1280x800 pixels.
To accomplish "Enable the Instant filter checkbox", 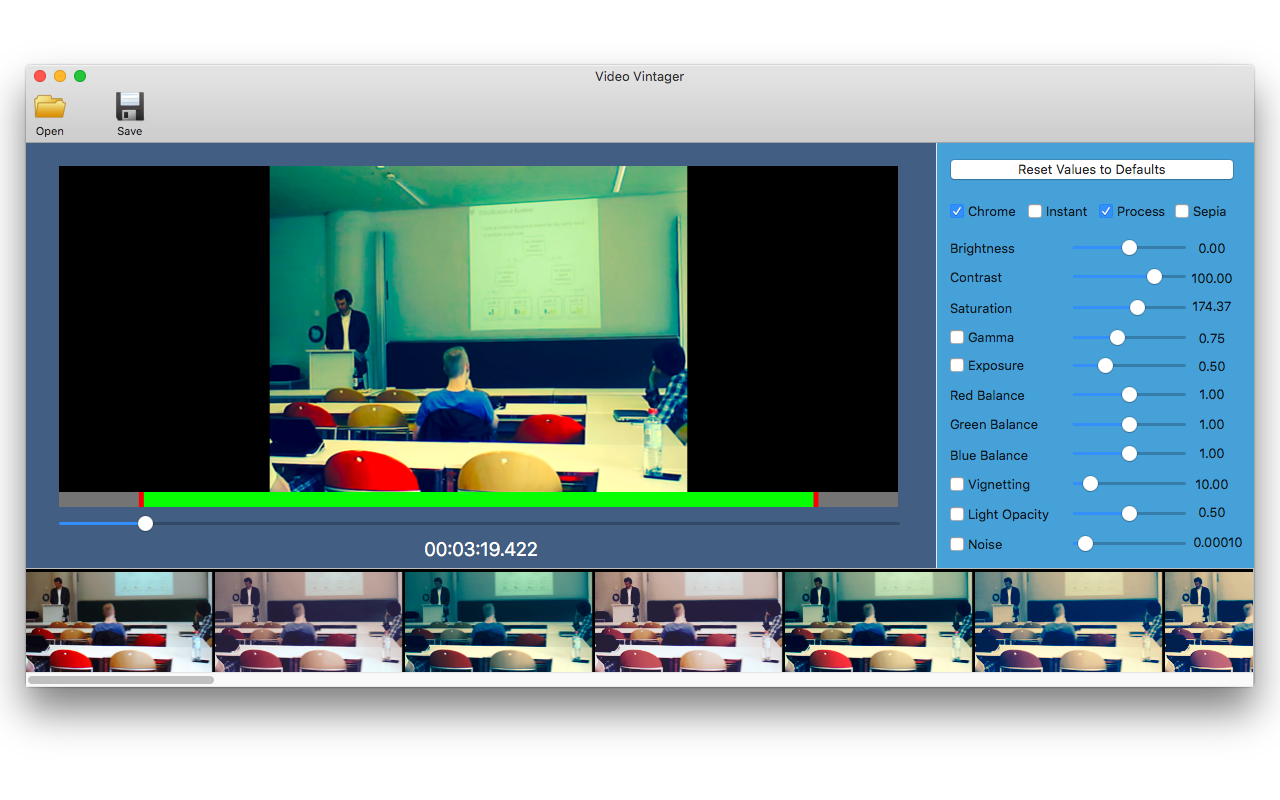I will (x=1035, y=211).
